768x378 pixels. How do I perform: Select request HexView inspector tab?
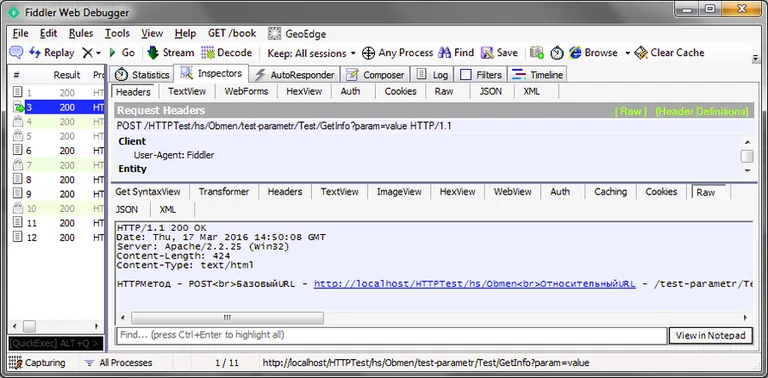[304, 91]
